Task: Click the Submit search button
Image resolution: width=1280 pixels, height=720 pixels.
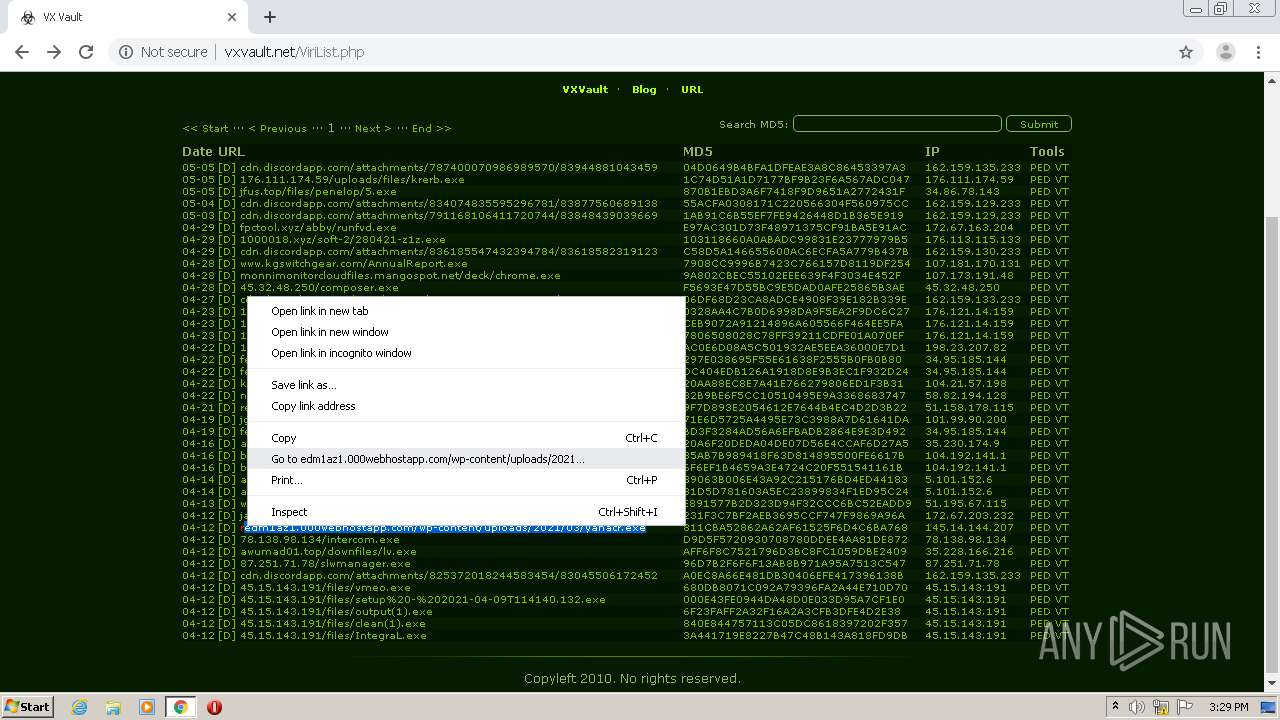Action: click(x=1039, y=124)
